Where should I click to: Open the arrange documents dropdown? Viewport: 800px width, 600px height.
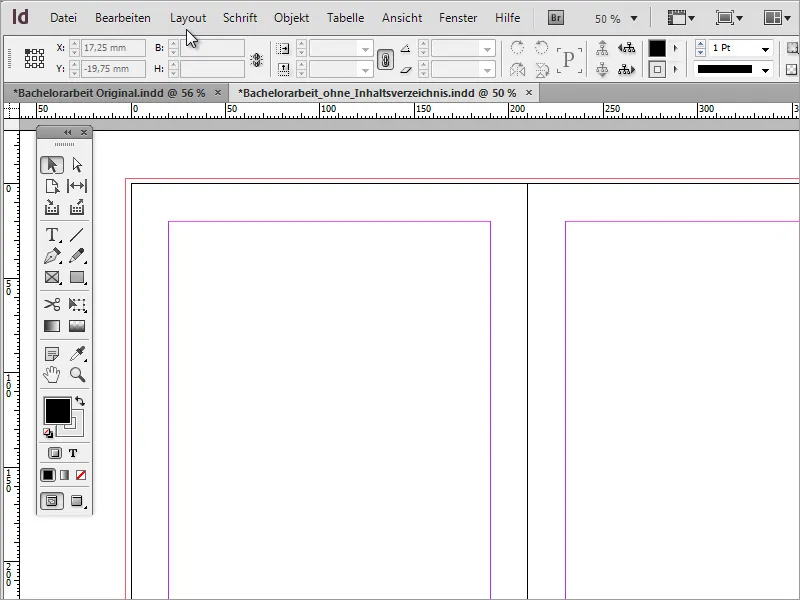(778, 18)
